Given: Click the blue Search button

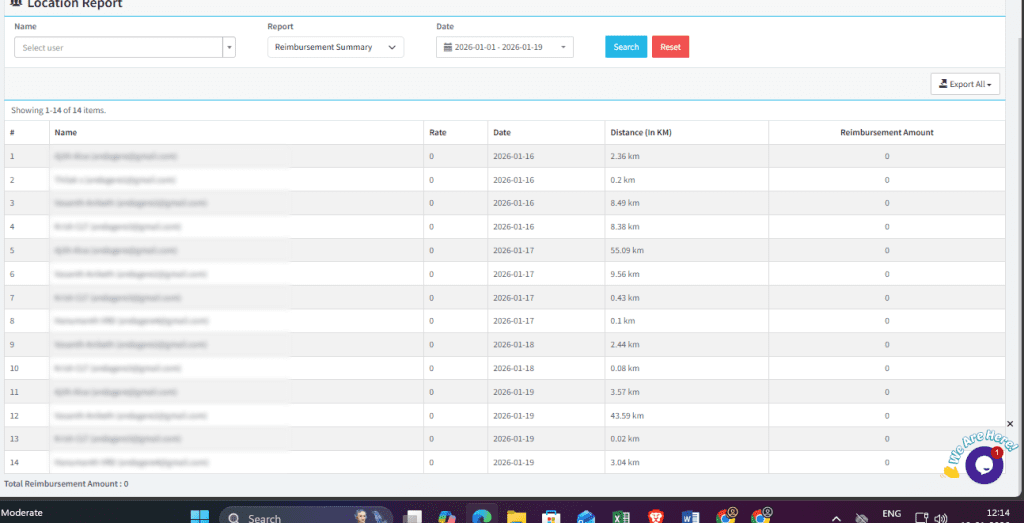Looking at the screenshot, I should (626, 47).
